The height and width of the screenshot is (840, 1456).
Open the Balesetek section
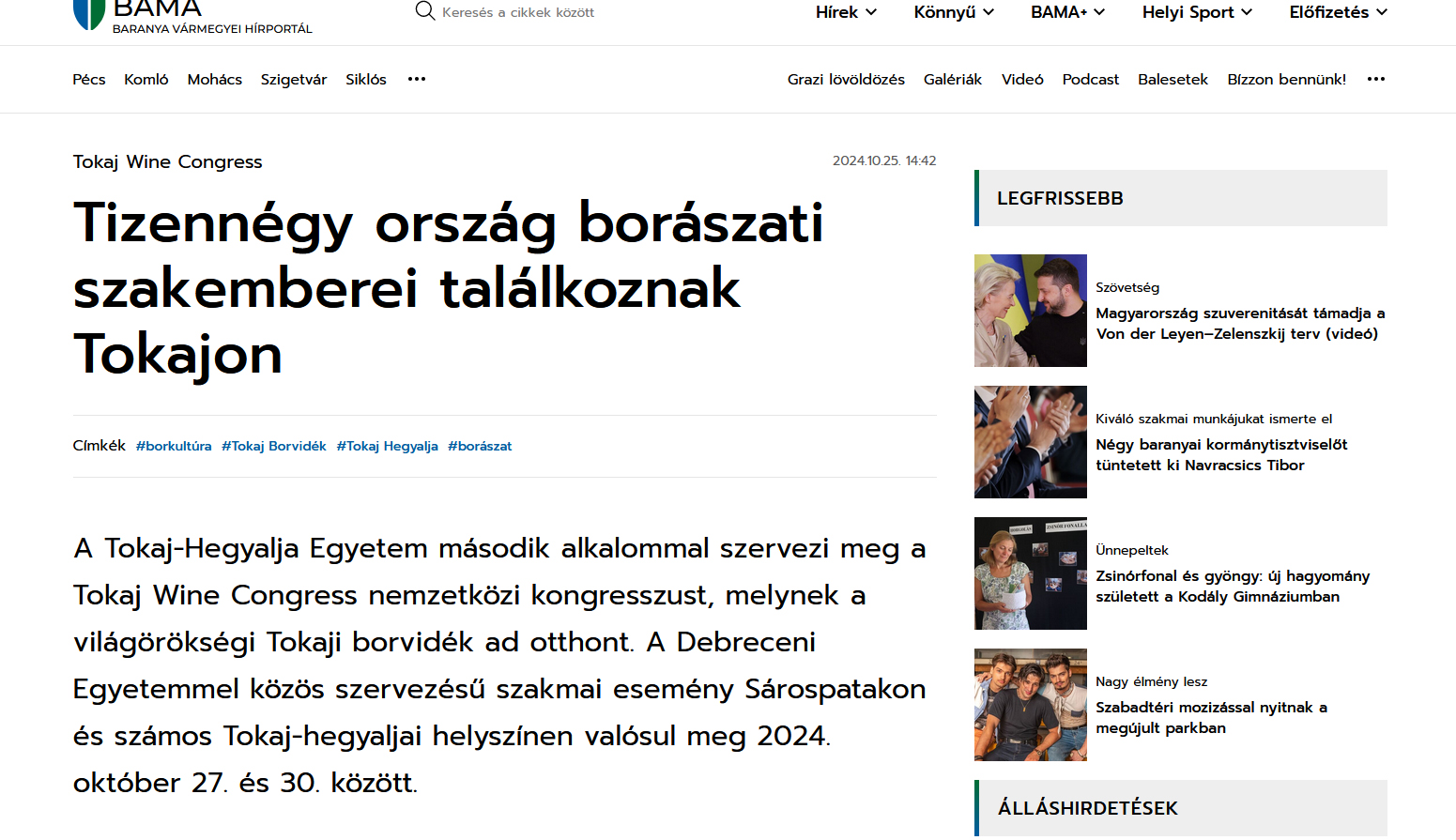[x=1172, y=80]
